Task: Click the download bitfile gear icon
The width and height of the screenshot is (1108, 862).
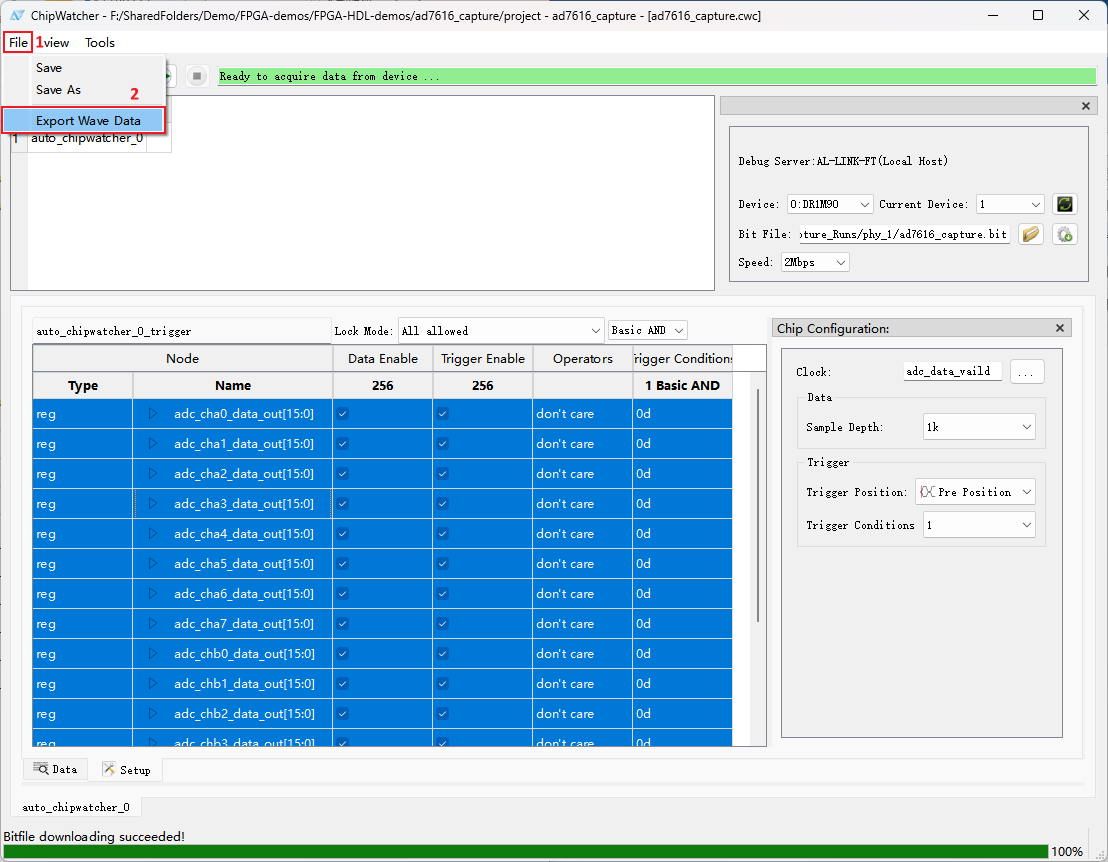Action: [x=1065, y=234]
